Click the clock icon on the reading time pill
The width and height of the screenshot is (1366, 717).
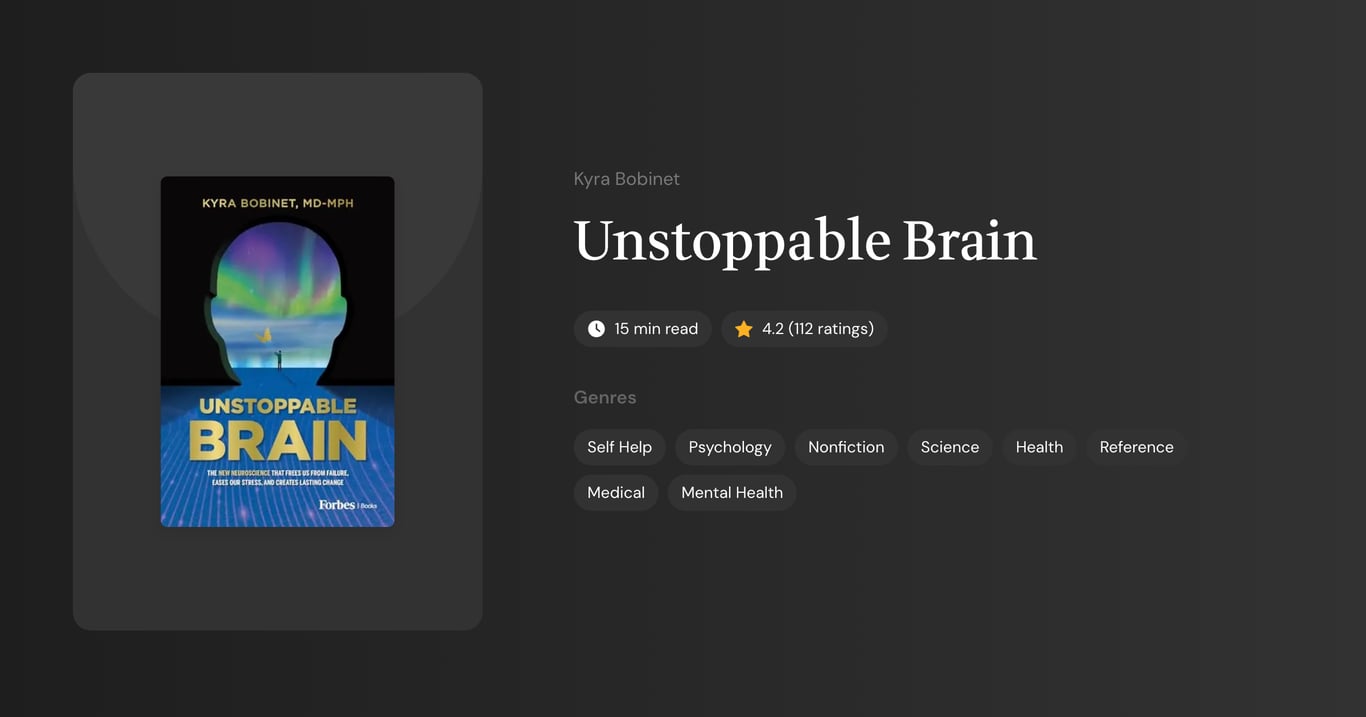click(x=595, y=328)
